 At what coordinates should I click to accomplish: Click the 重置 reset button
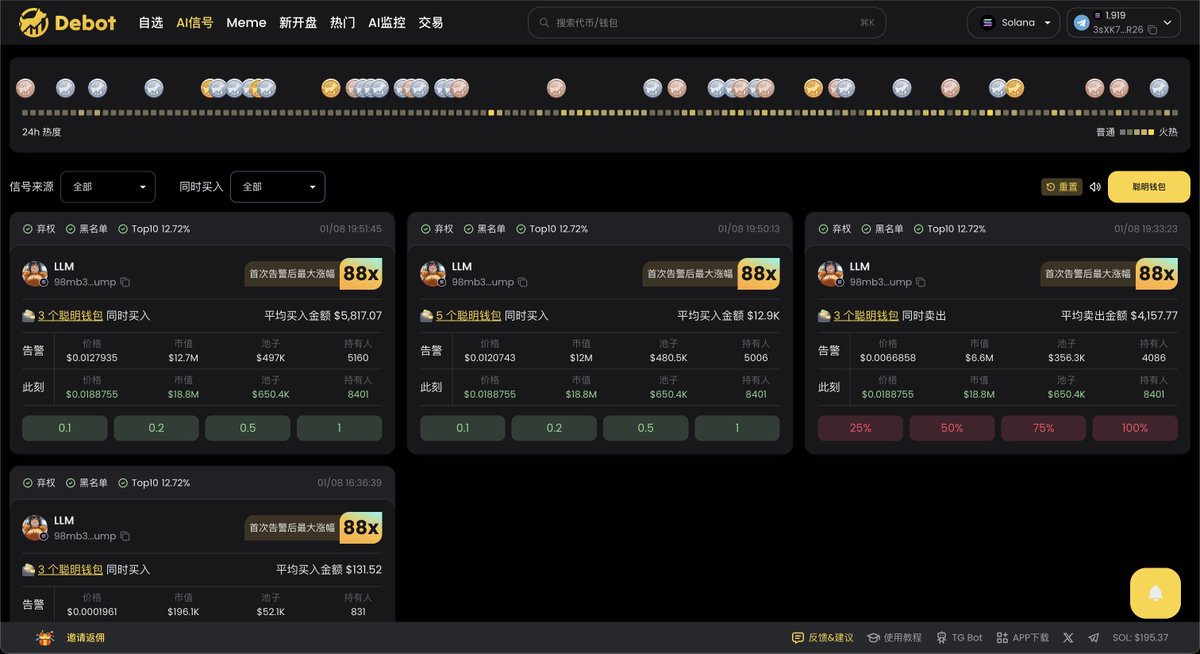(1062, 187)
